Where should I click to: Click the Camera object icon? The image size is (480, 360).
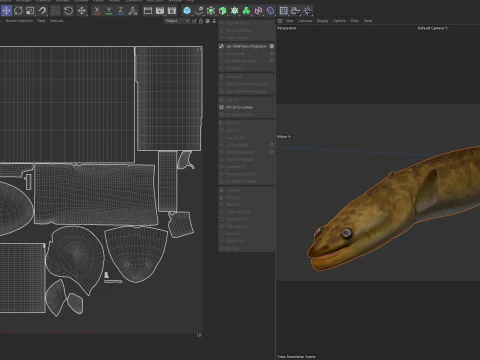(x=295, y=11)
